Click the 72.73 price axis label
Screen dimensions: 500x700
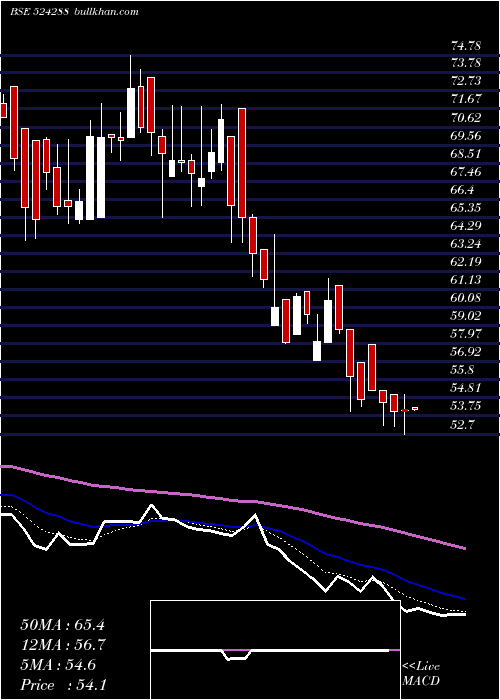click(x=466, y=82)
